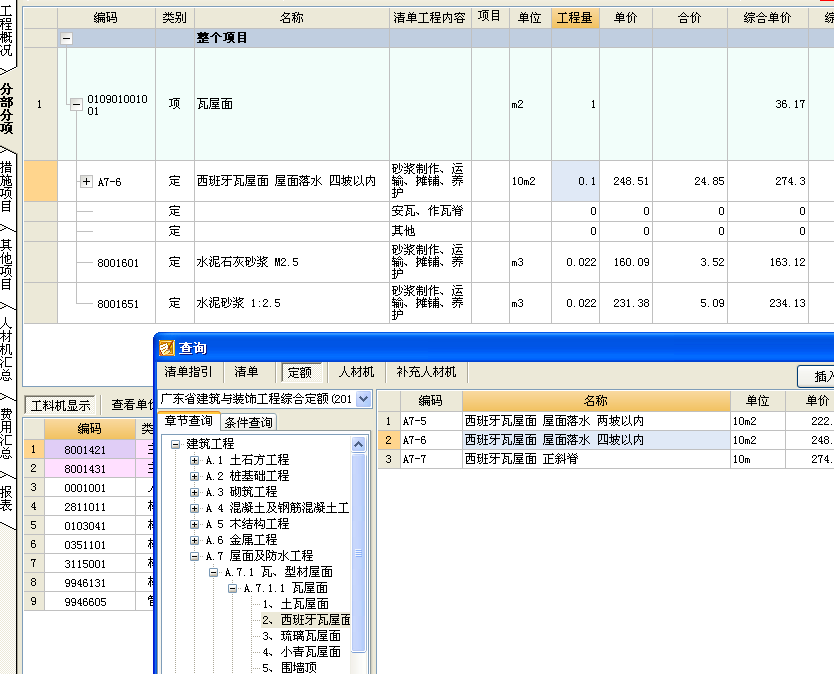Select A7-7 正斜脊 result row
The height and width of the screenshot is (674, 834).
[x=606, y=459]
